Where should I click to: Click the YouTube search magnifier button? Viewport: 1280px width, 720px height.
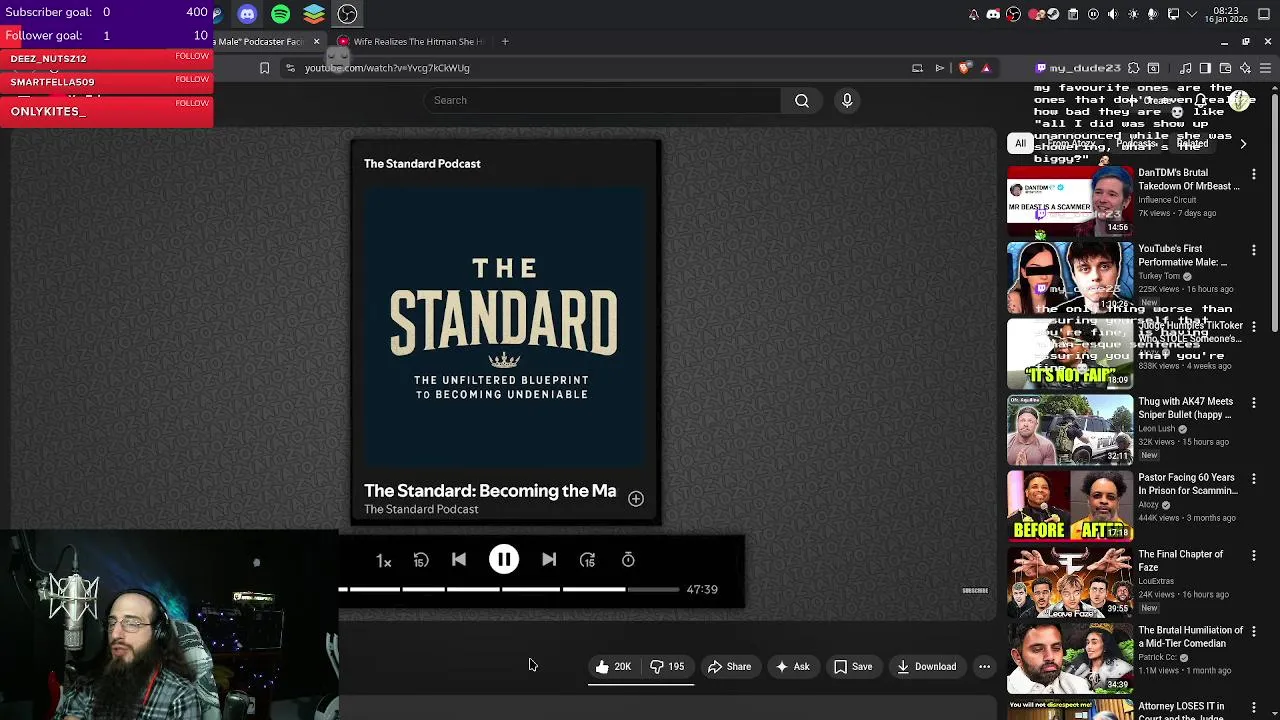[x=802, y=100]
